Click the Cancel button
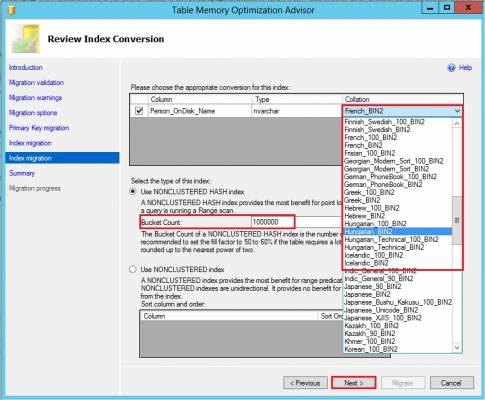 point(451,383)
